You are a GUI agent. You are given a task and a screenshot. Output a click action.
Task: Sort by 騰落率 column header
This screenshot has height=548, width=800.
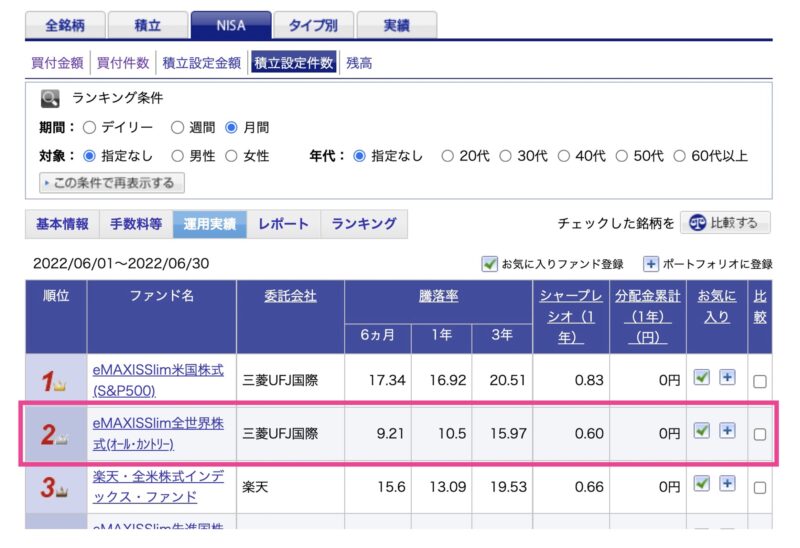click(438, 296)
